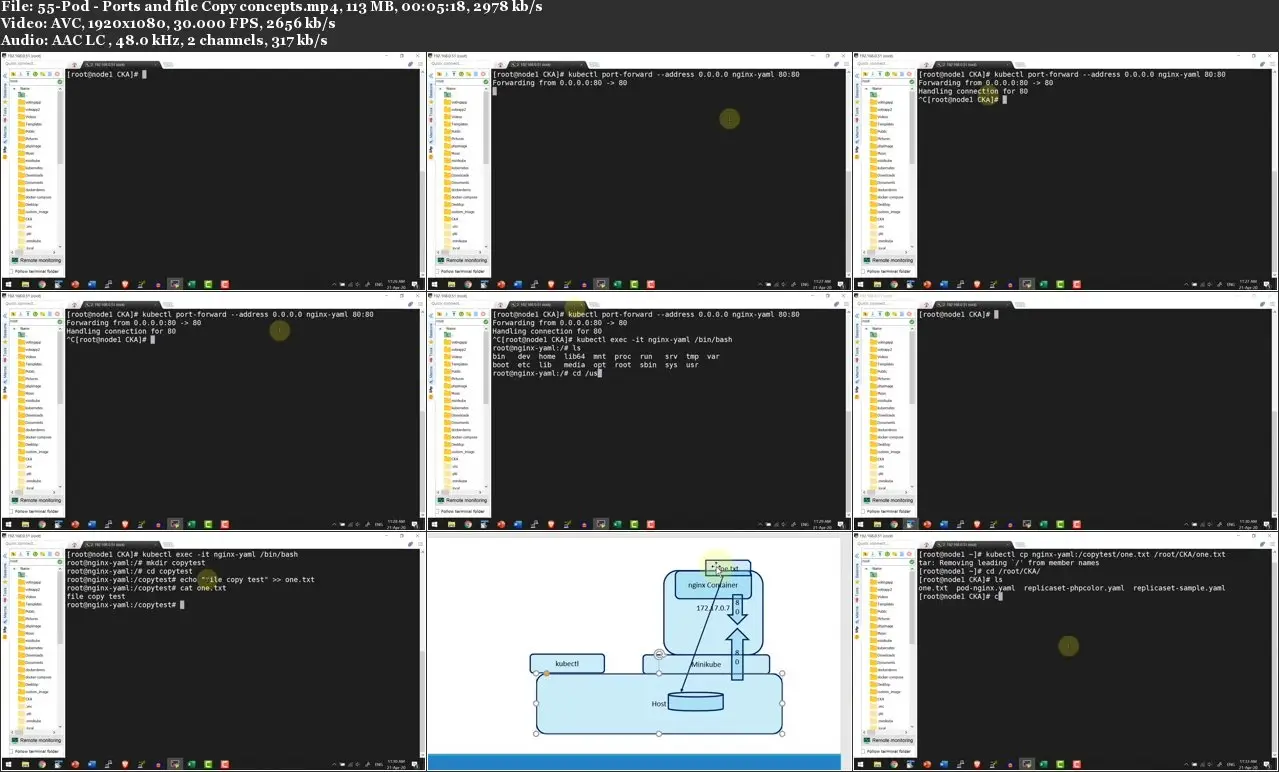Click red delete icon in kubectl cp frame SFTP toolbar
Image resolution: width=1279 pixels, height=772 pixels.
(x=909, y=554)
